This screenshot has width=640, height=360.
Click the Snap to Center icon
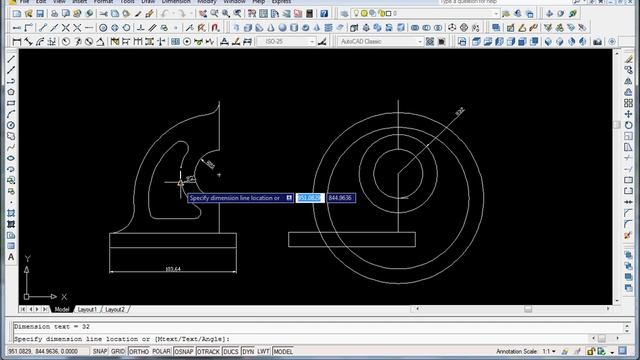(103, 28)
